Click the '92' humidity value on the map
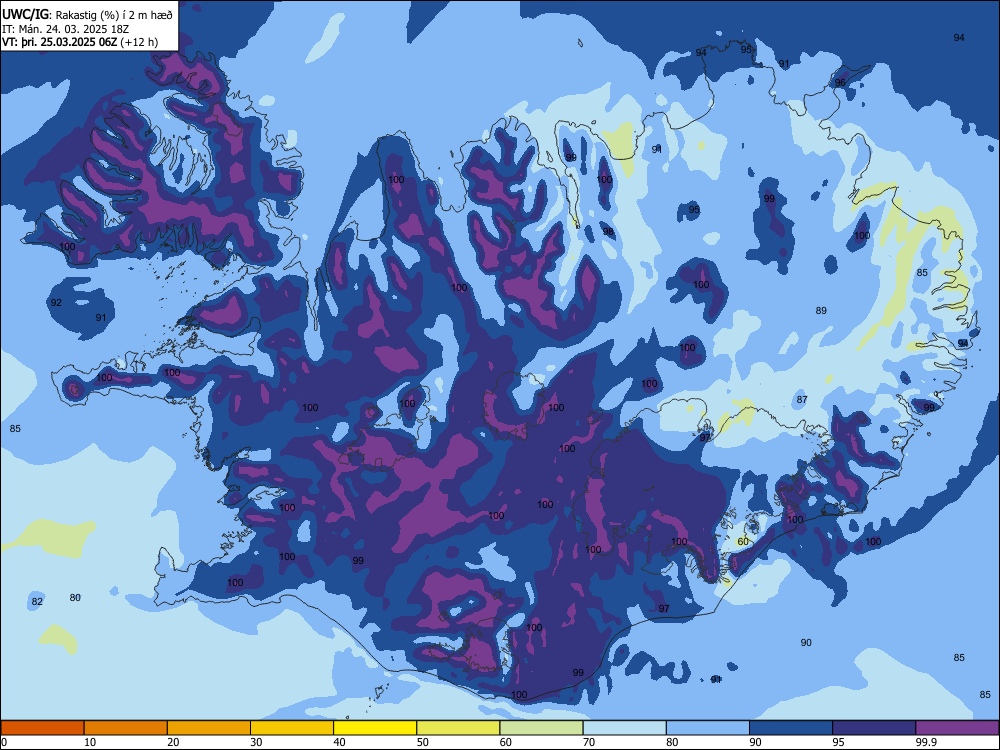 (x=56, y=302)
